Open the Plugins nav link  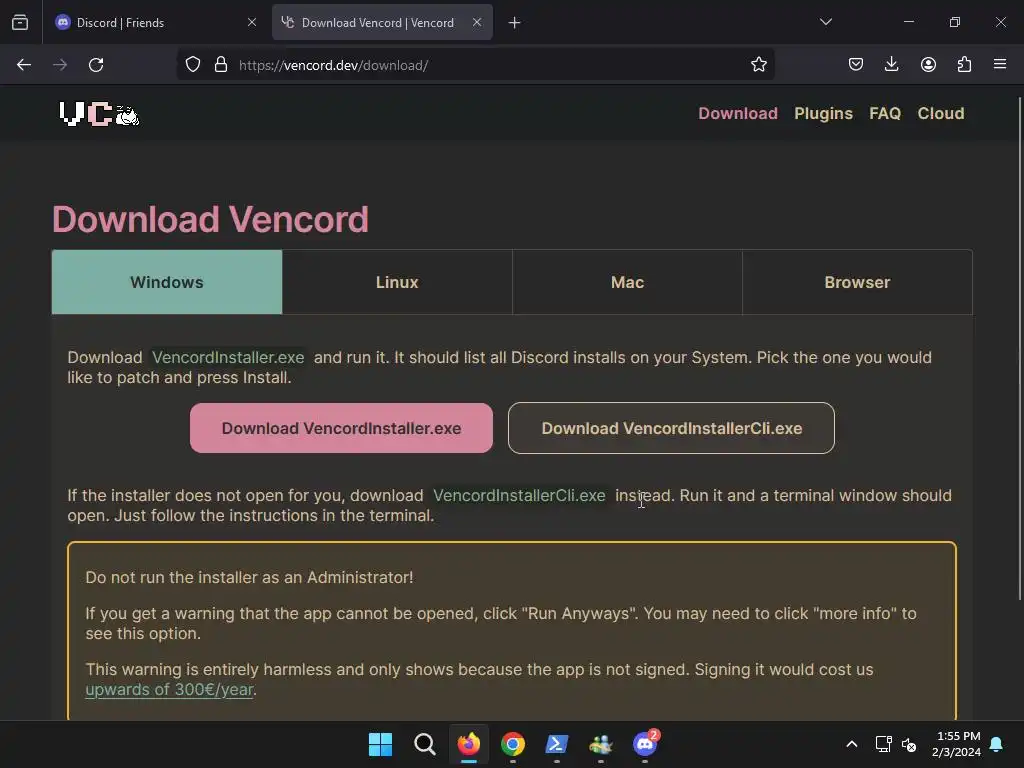823,114
